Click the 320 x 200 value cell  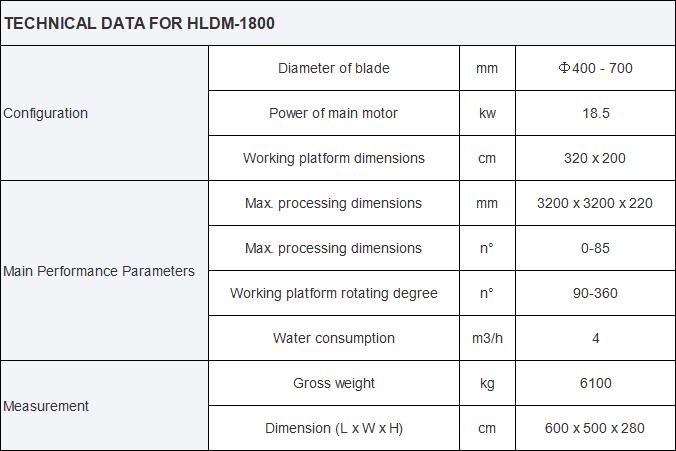pyautogui.click(x=595, y=158)
